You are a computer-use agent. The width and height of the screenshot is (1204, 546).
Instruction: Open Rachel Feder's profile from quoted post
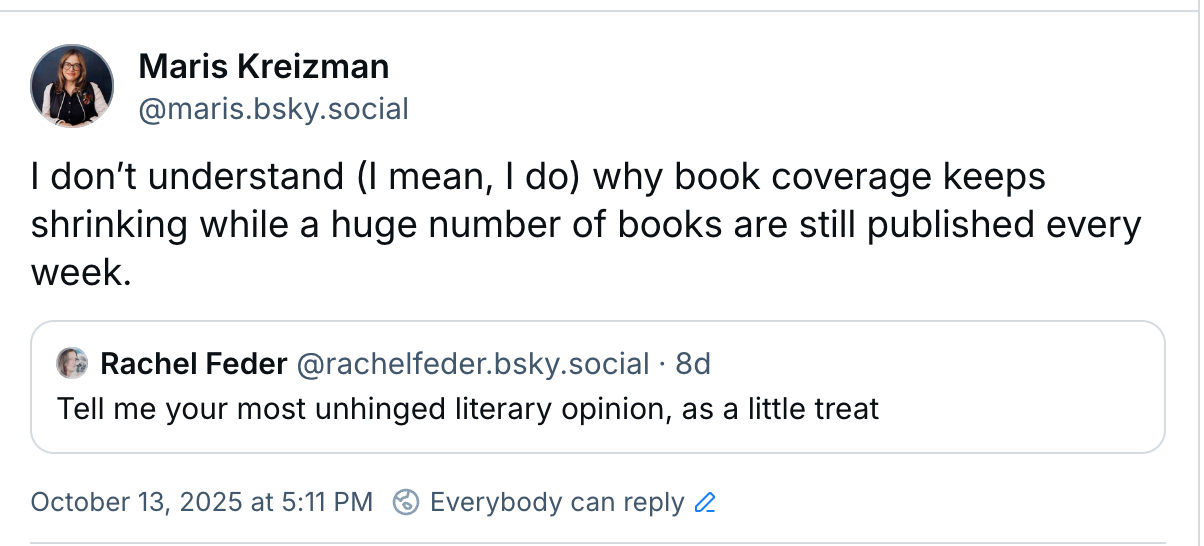194,364
